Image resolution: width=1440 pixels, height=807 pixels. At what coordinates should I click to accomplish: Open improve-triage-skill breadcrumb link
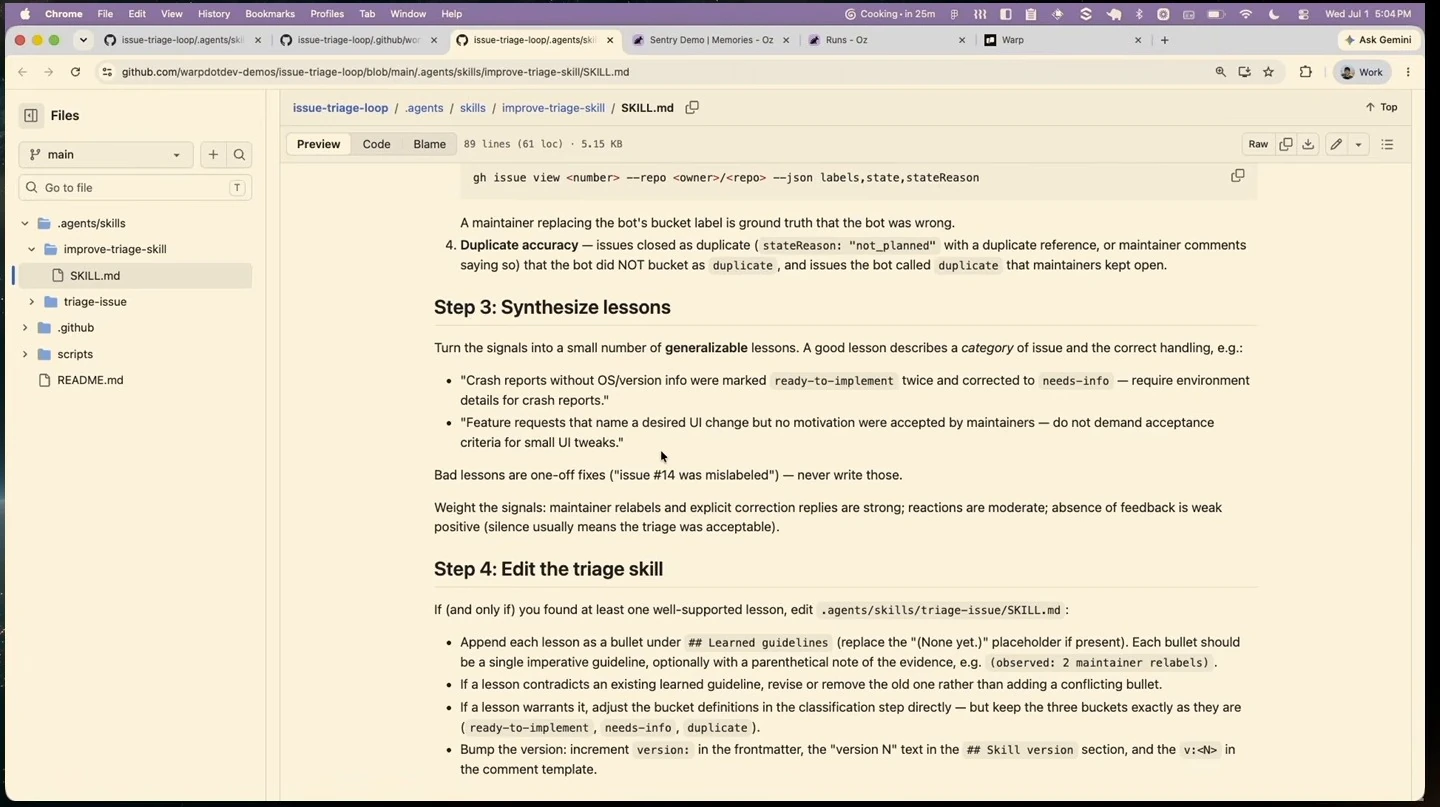pos(553,107)
